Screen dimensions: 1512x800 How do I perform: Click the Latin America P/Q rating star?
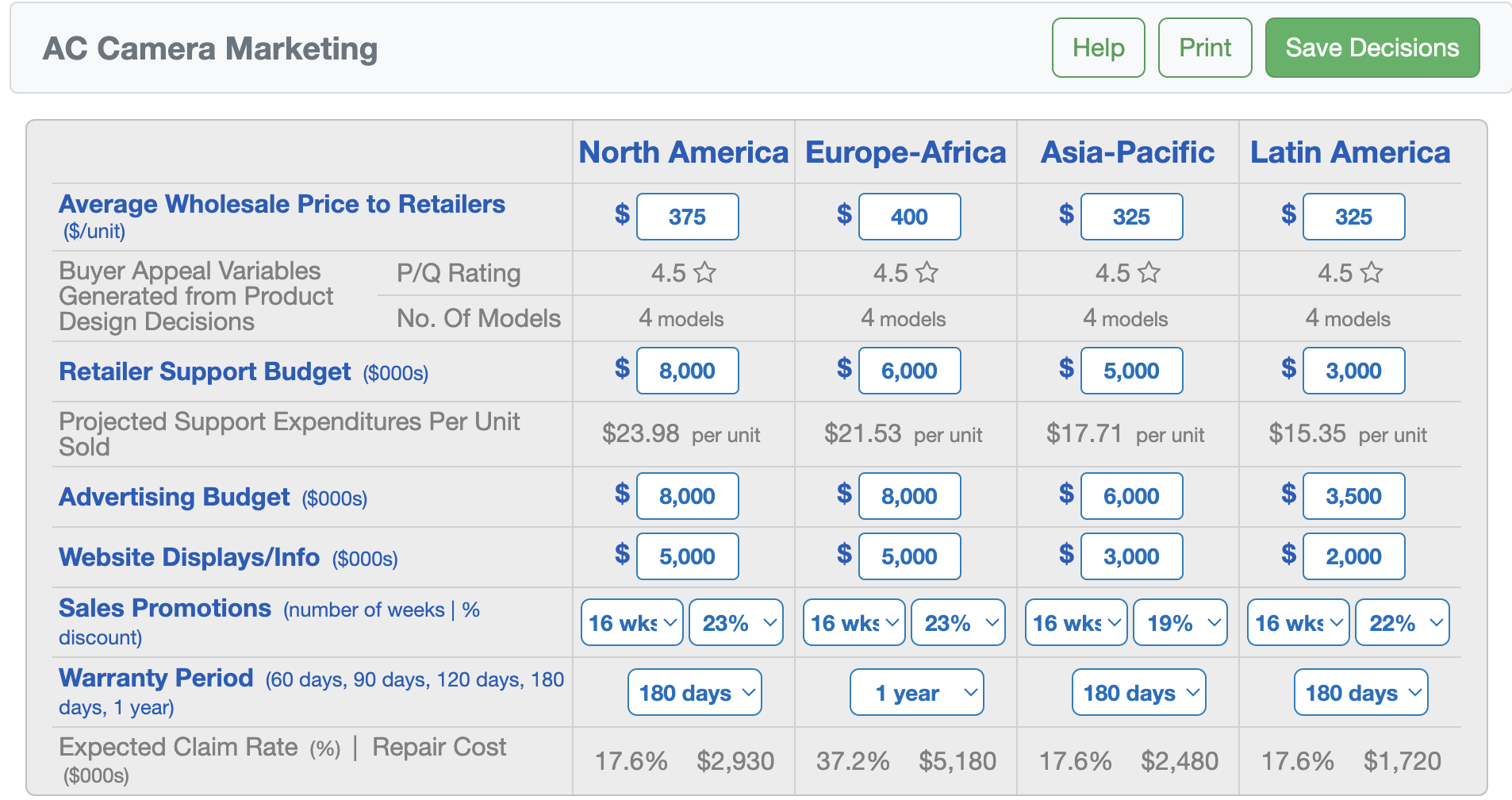click(x=1371, y=273)
